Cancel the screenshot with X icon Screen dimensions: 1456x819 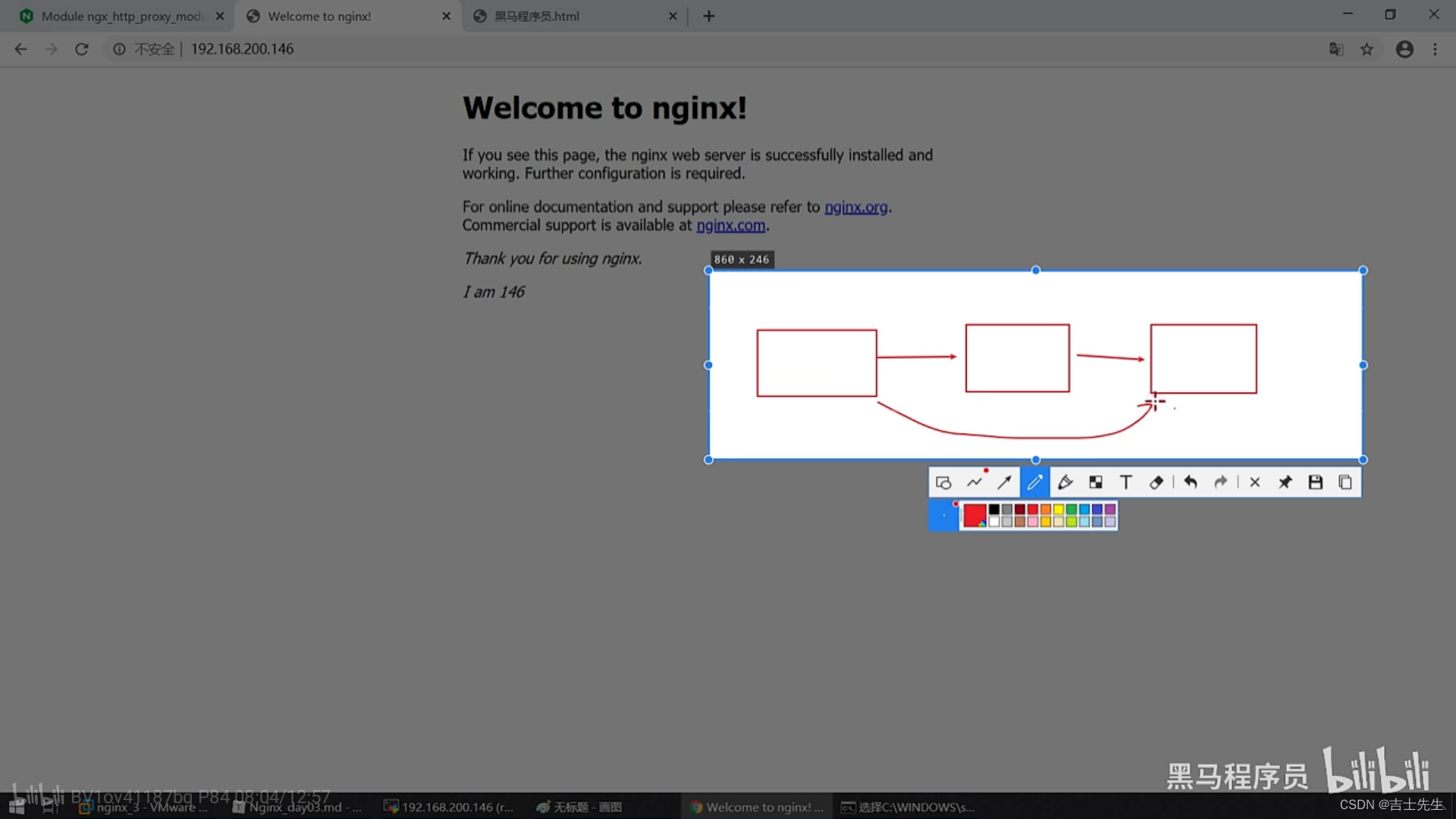tap(1254, 482)
